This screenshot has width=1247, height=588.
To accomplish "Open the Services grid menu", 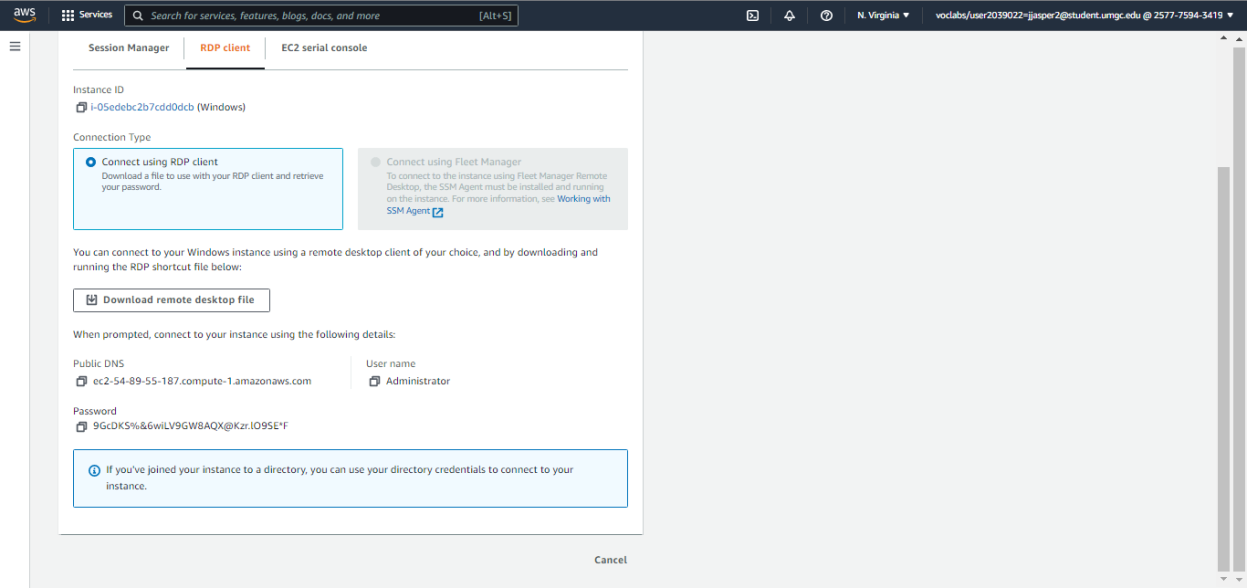I will click(x=87, y=15).
